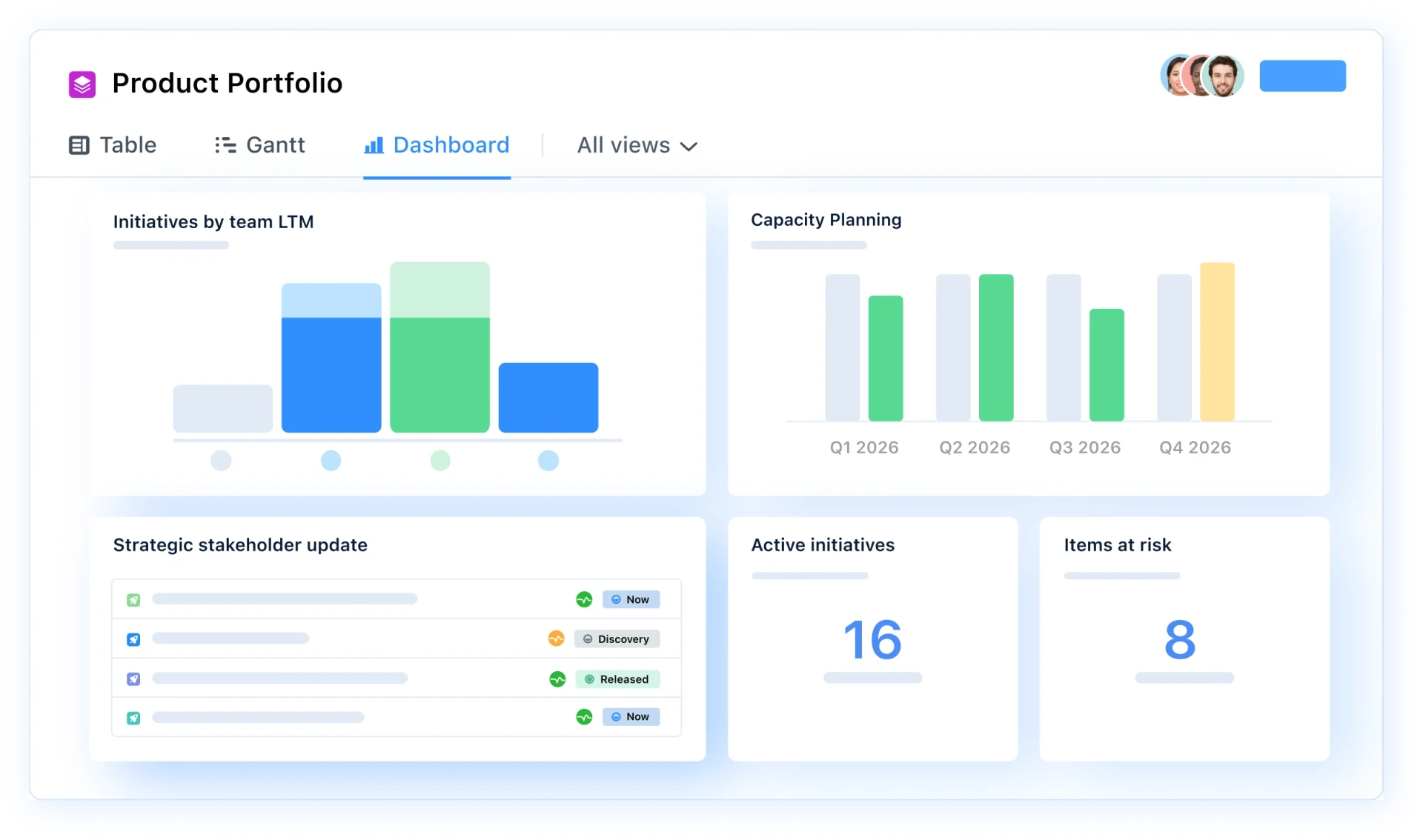Viewport: 1423px width, 840px height.
Task: Click the orange status icon beside the Discovery badge
Action: pyautogui.click(x=557, y=639)
